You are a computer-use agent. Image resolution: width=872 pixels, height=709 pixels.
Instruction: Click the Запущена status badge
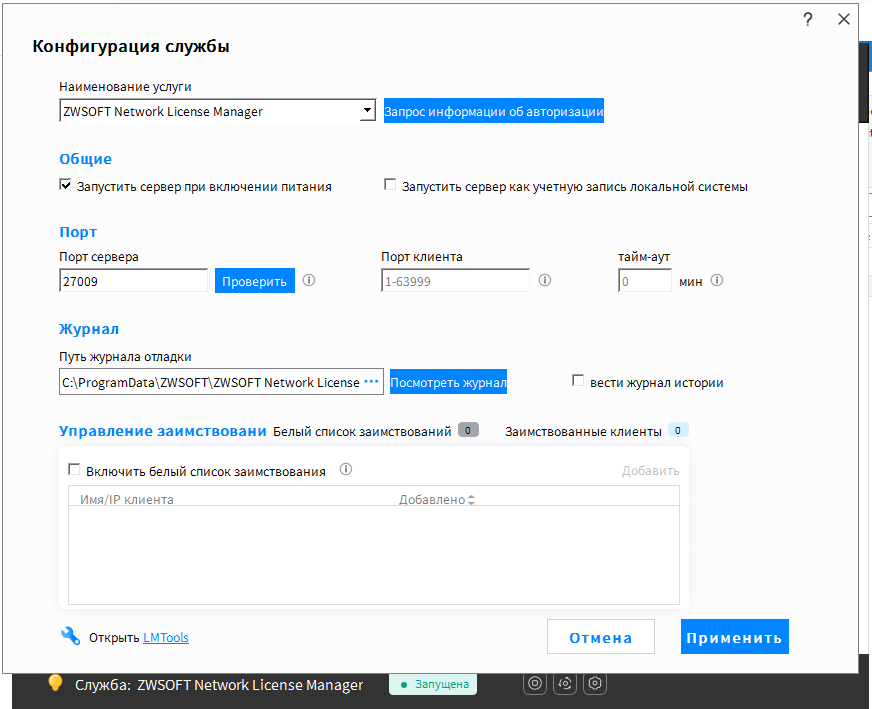[433, 684]
